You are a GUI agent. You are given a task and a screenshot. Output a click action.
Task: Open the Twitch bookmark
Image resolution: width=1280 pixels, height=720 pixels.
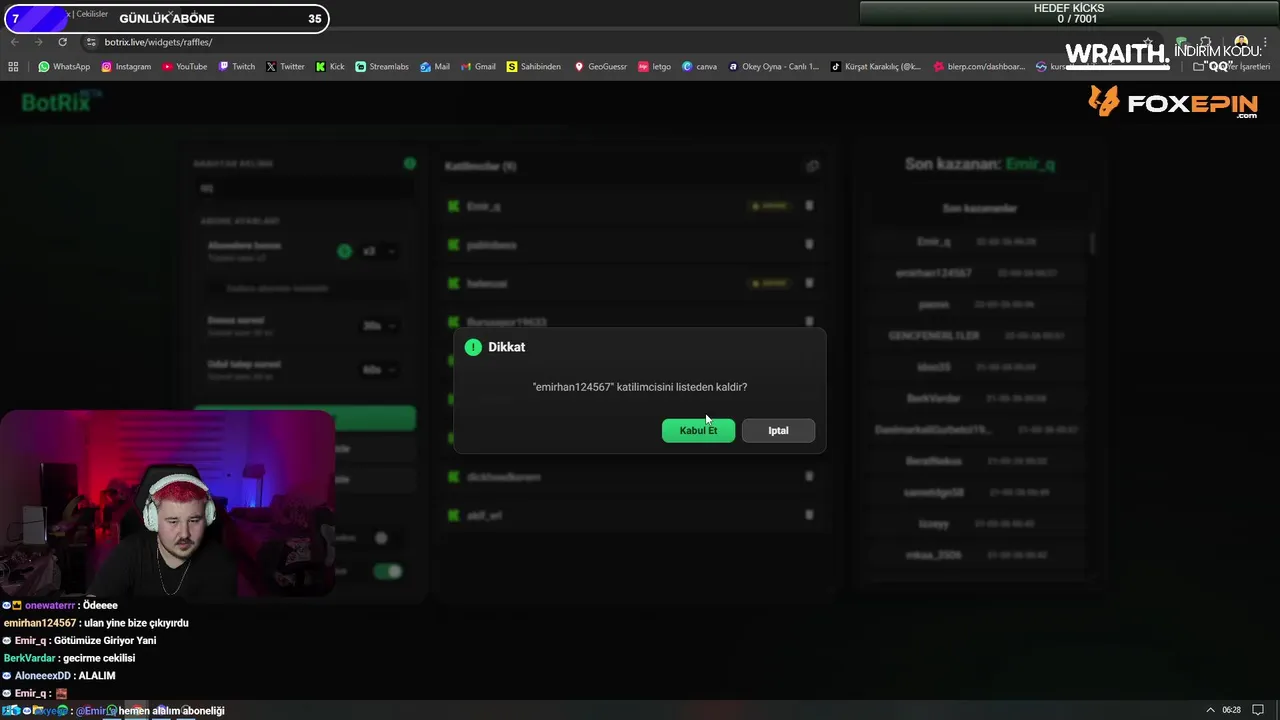(x=237, y=67)
